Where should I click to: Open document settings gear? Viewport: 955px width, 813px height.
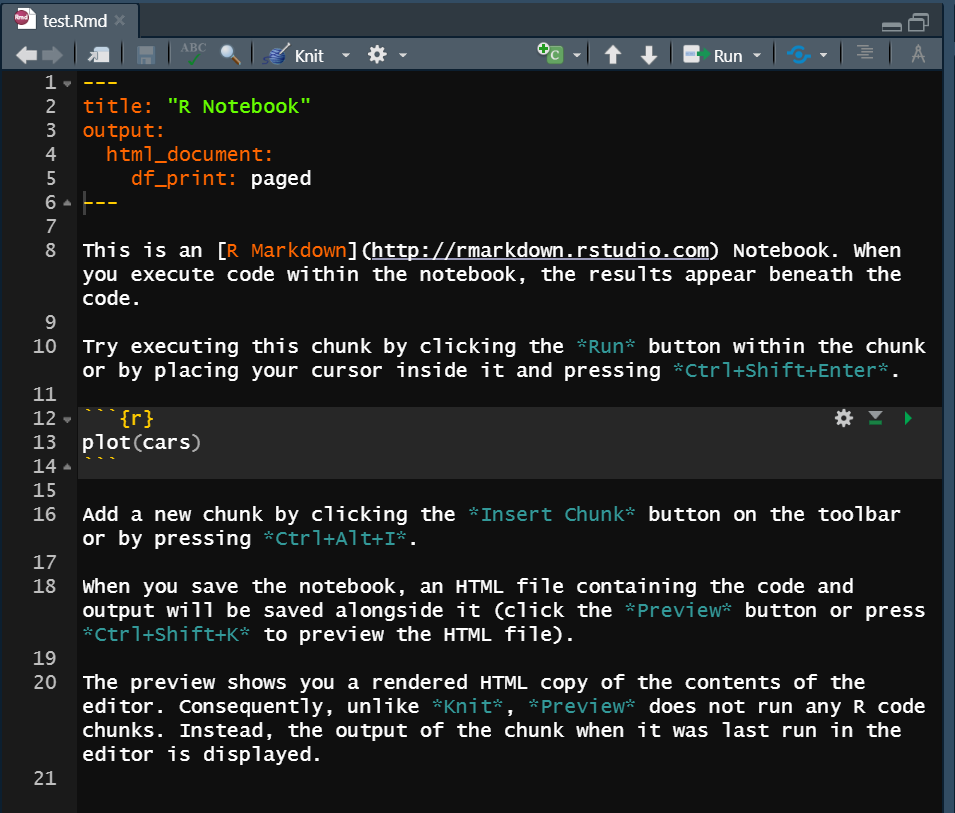(x=377, y=55)
